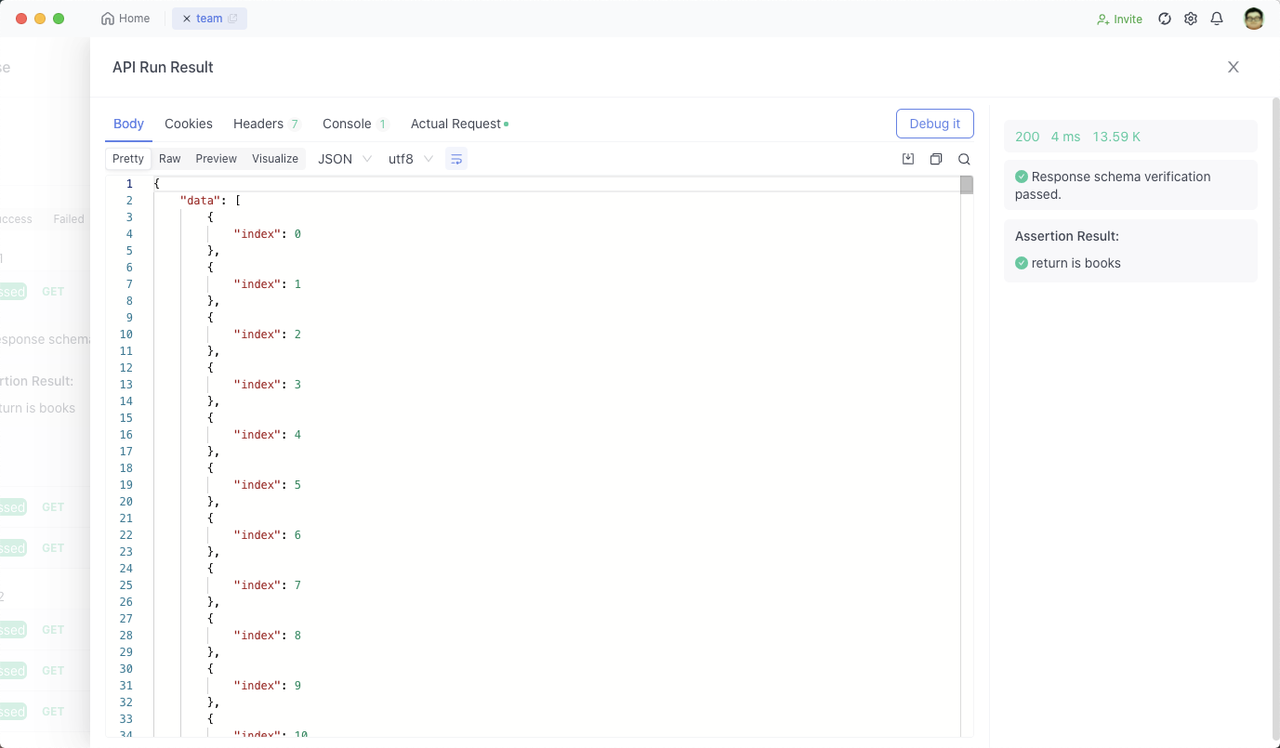The image size is (1280, 748).
Task: Toggle word wrap icon
Action: 456,159
